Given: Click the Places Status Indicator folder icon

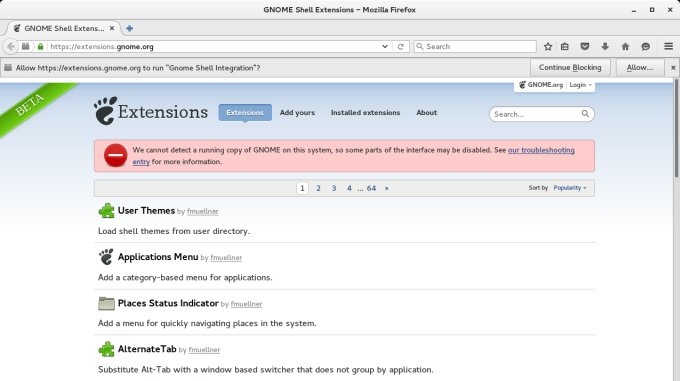Looking at the screenshot, I should [106, 303].
